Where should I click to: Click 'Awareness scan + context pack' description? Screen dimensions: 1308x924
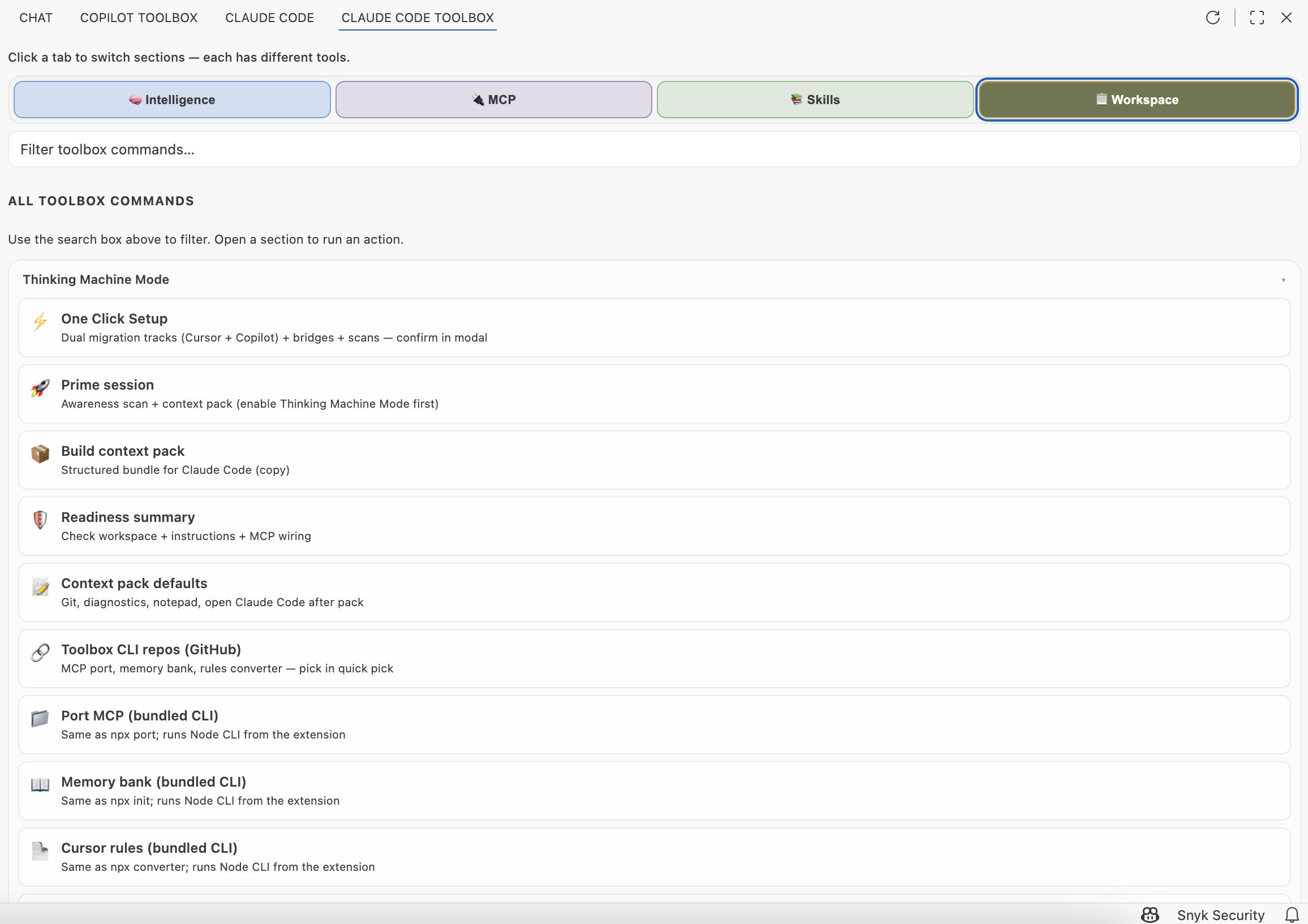coord(249,404)
